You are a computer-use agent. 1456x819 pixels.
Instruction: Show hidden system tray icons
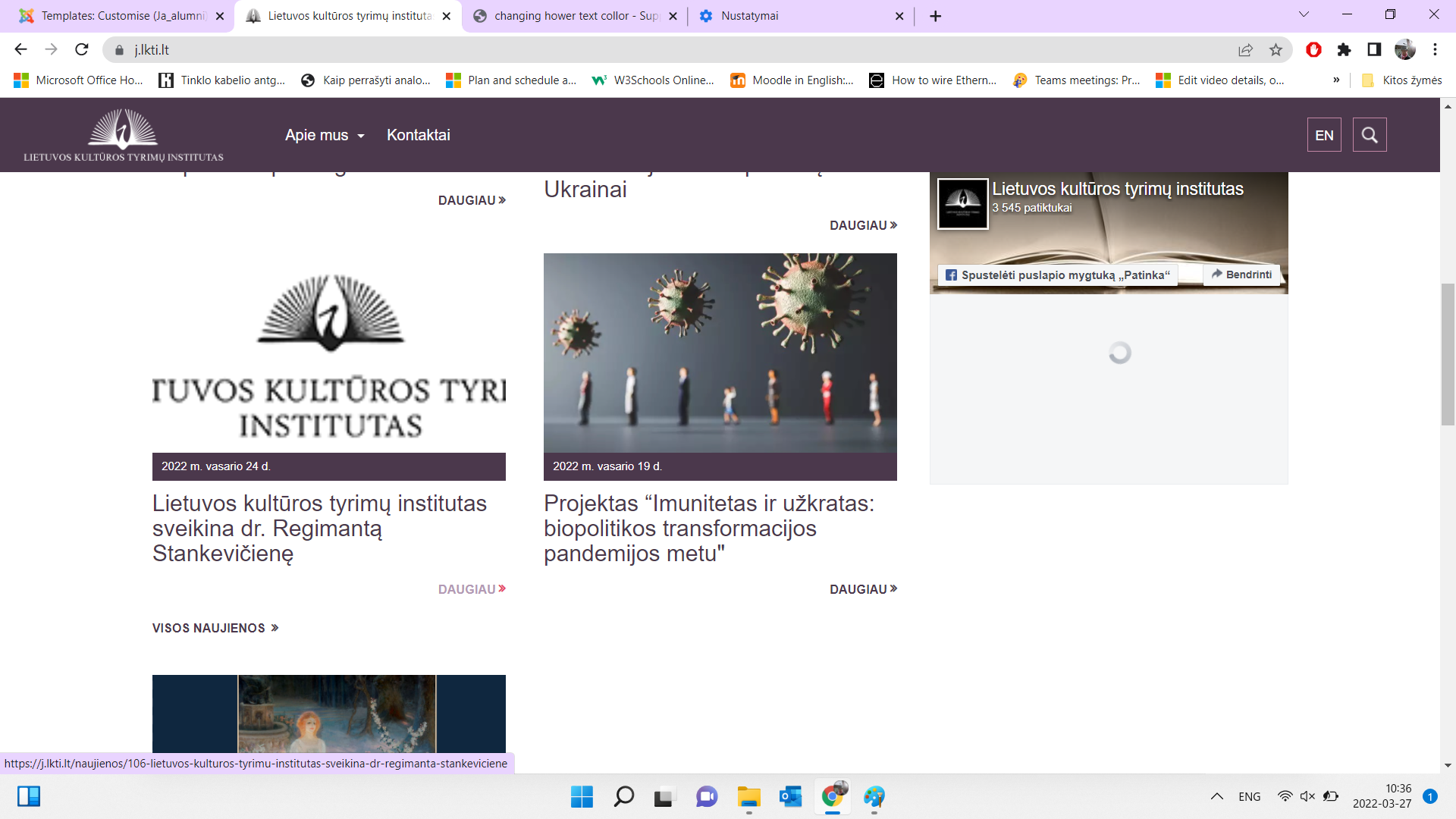pos(1216,796)
